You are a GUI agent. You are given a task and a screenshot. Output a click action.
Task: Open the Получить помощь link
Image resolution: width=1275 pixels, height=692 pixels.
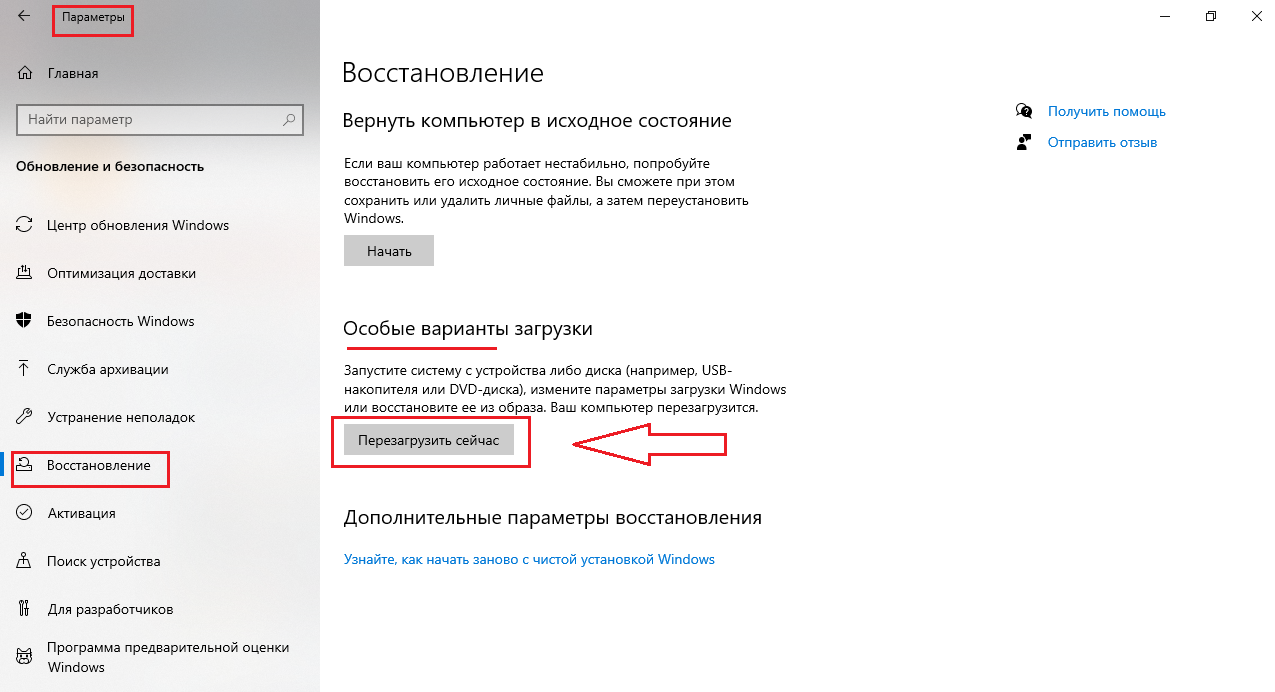1106,111
